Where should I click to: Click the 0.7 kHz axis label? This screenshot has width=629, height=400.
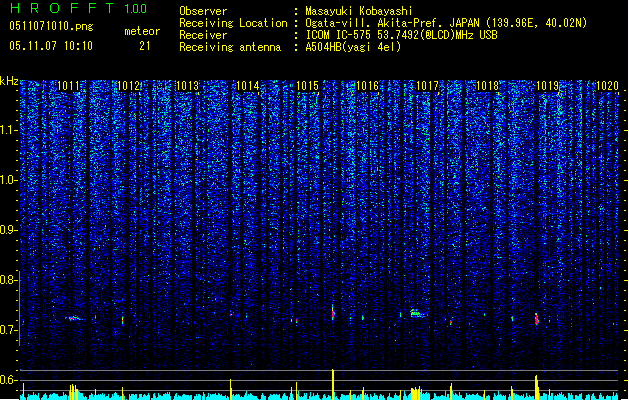(x=9, y=330)
